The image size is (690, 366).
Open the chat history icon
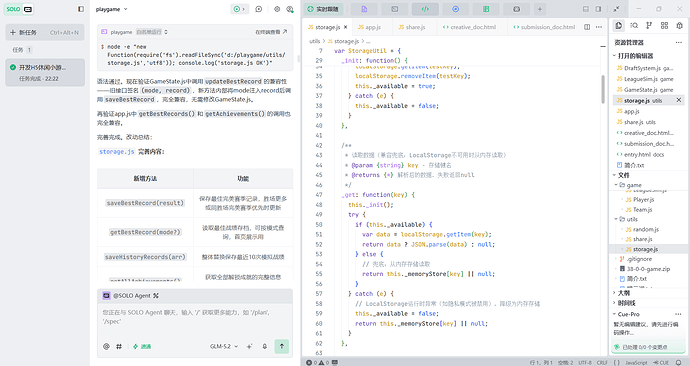[x=259, y=9]
